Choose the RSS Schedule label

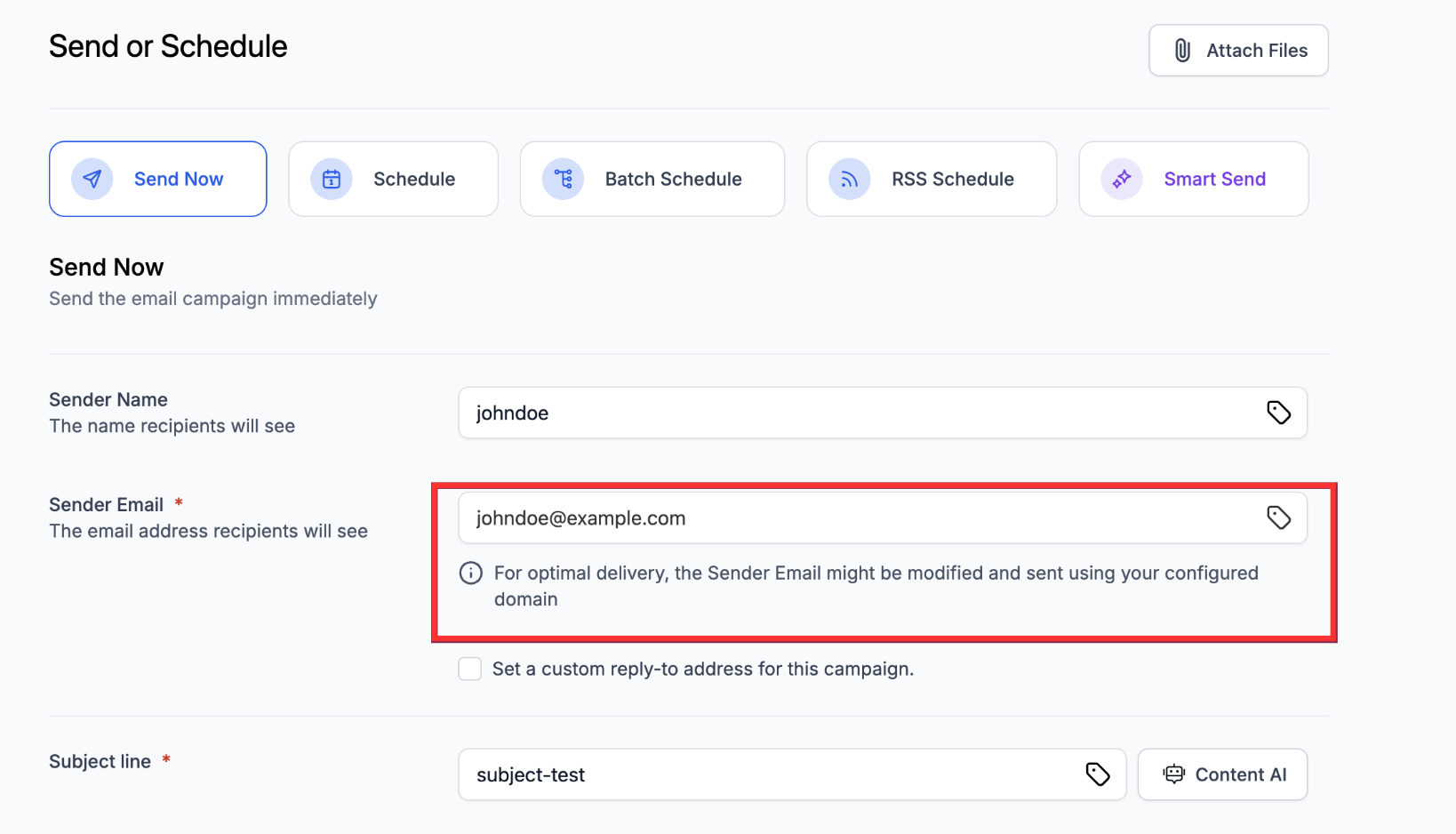coord(953,179)
